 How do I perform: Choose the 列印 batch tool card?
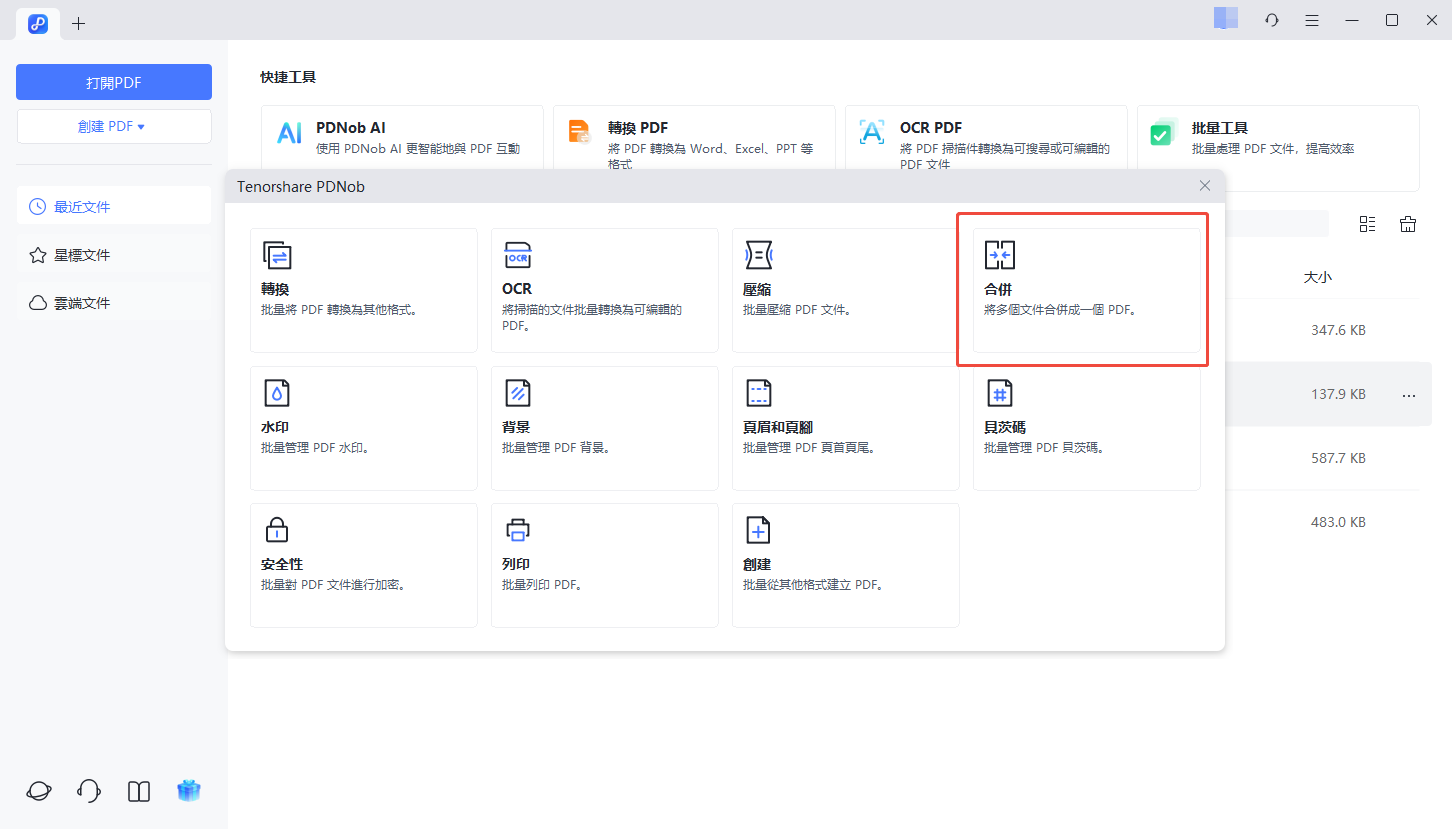(605, 565)
